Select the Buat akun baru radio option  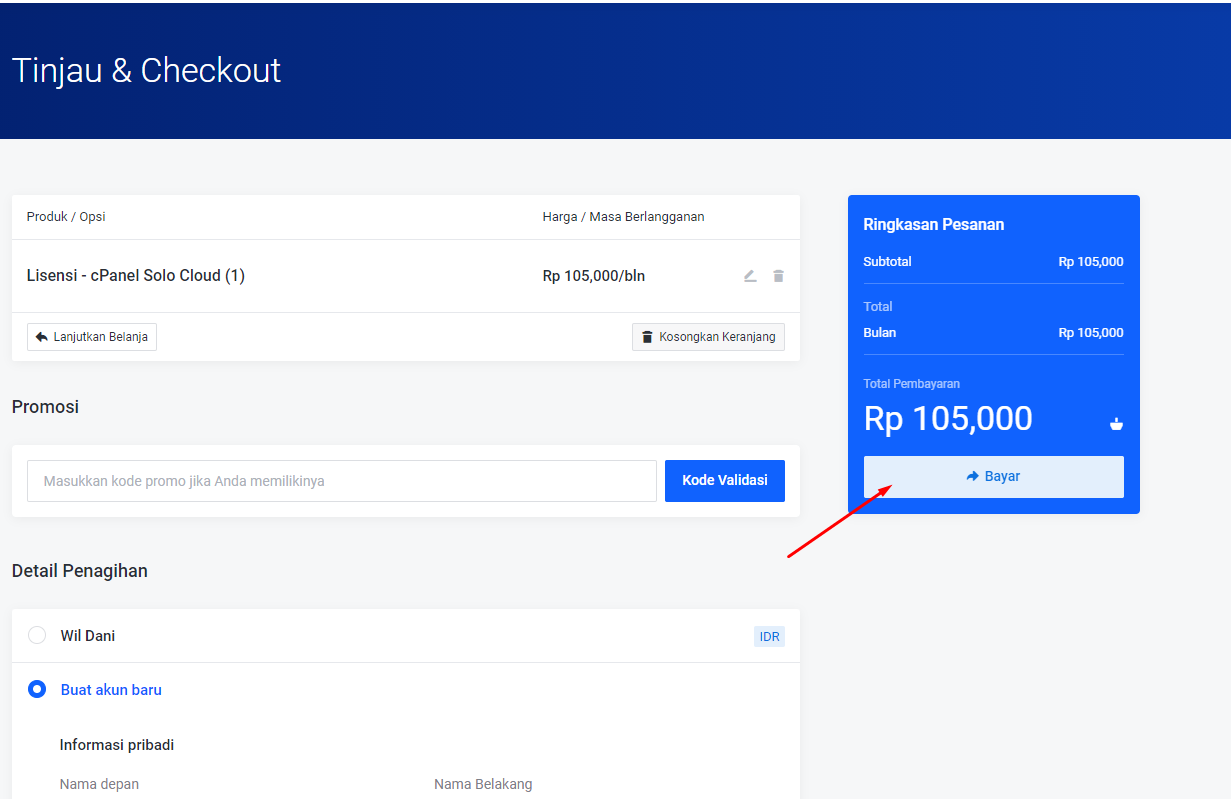(x=37, y=689)
